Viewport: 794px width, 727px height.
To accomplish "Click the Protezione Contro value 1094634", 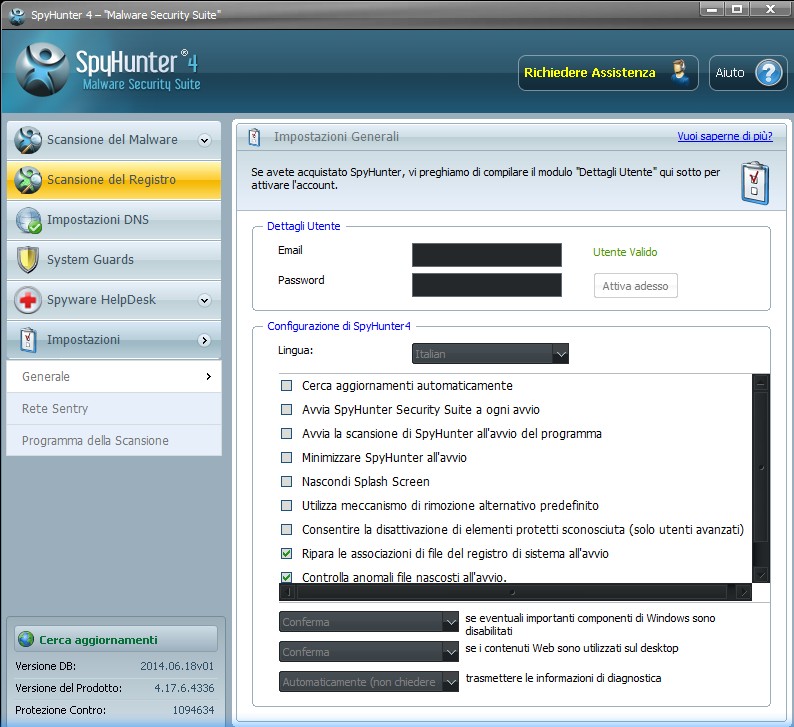I will click(193, 710).
